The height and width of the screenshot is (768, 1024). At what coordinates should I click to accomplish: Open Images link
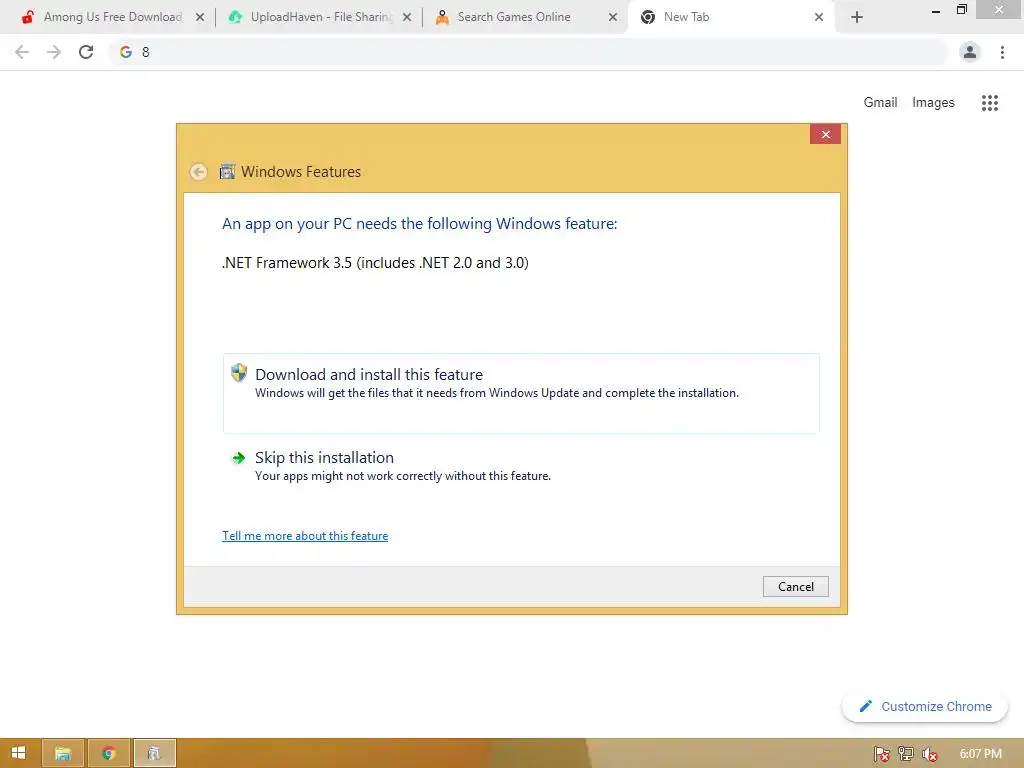tap(933, 103)
